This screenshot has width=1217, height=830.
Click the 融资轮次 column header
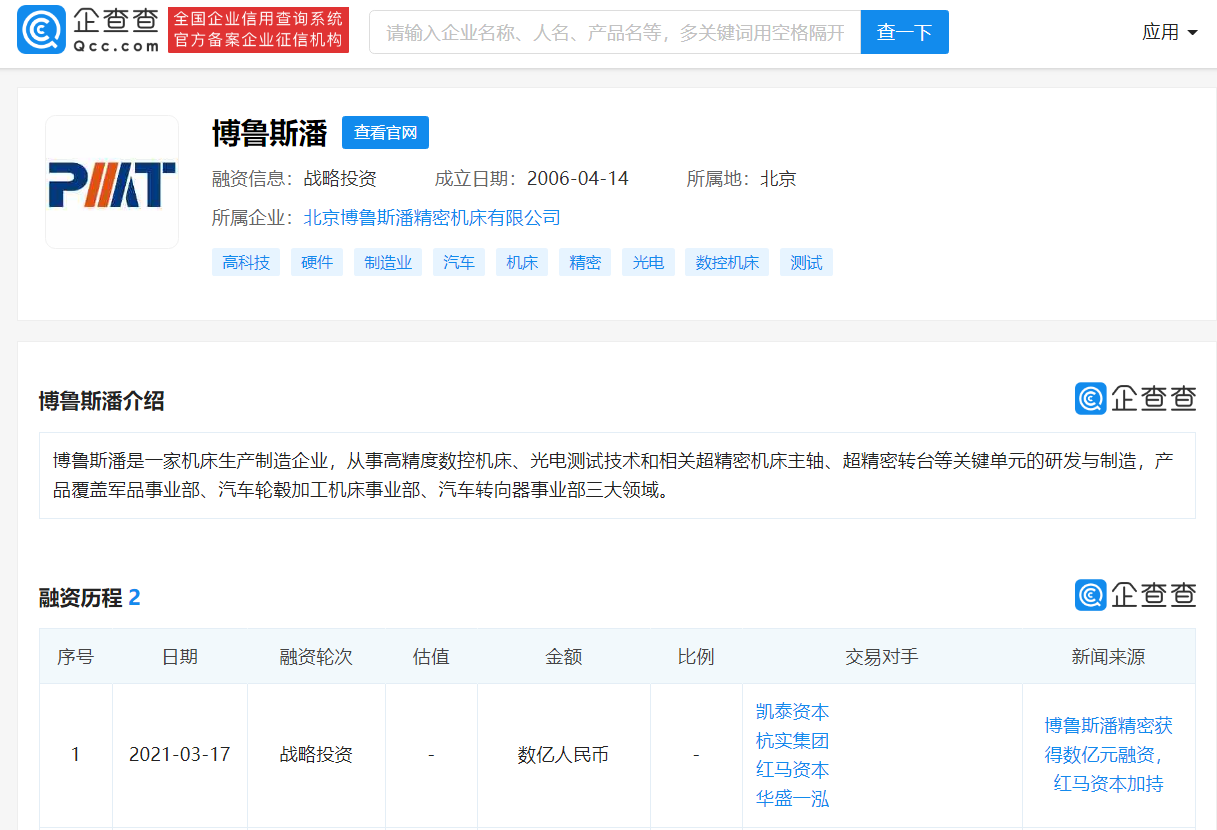[316, 657]
